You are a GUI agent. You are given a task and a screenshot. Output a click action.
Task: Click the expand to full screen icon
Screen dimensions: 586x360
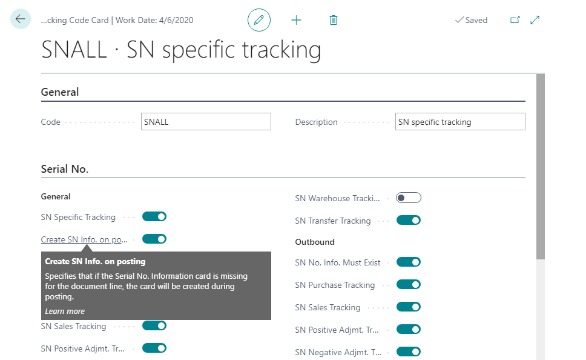click(535, 20)
